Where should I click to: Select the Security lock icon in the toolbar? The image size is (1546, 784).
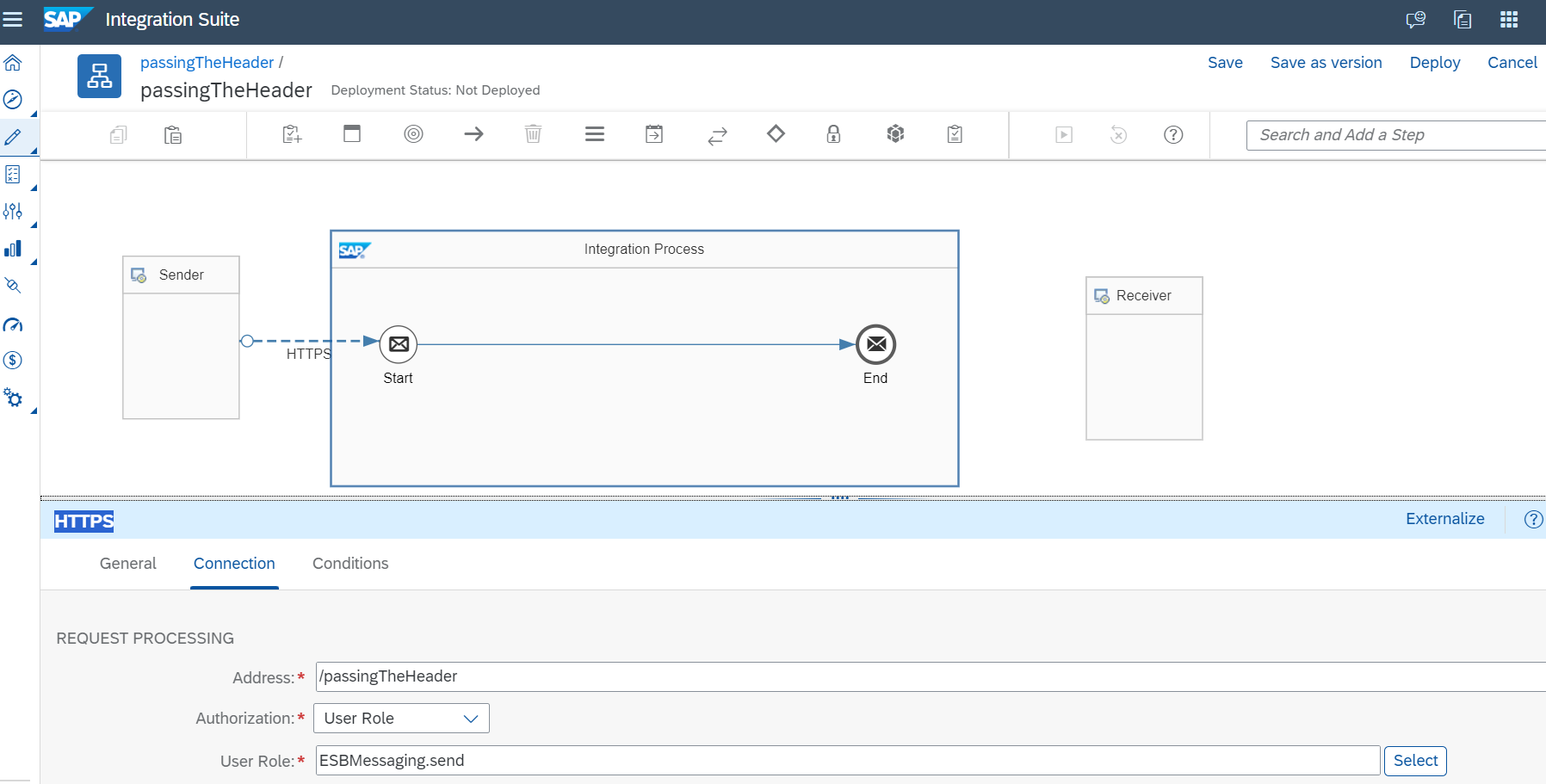832,134
